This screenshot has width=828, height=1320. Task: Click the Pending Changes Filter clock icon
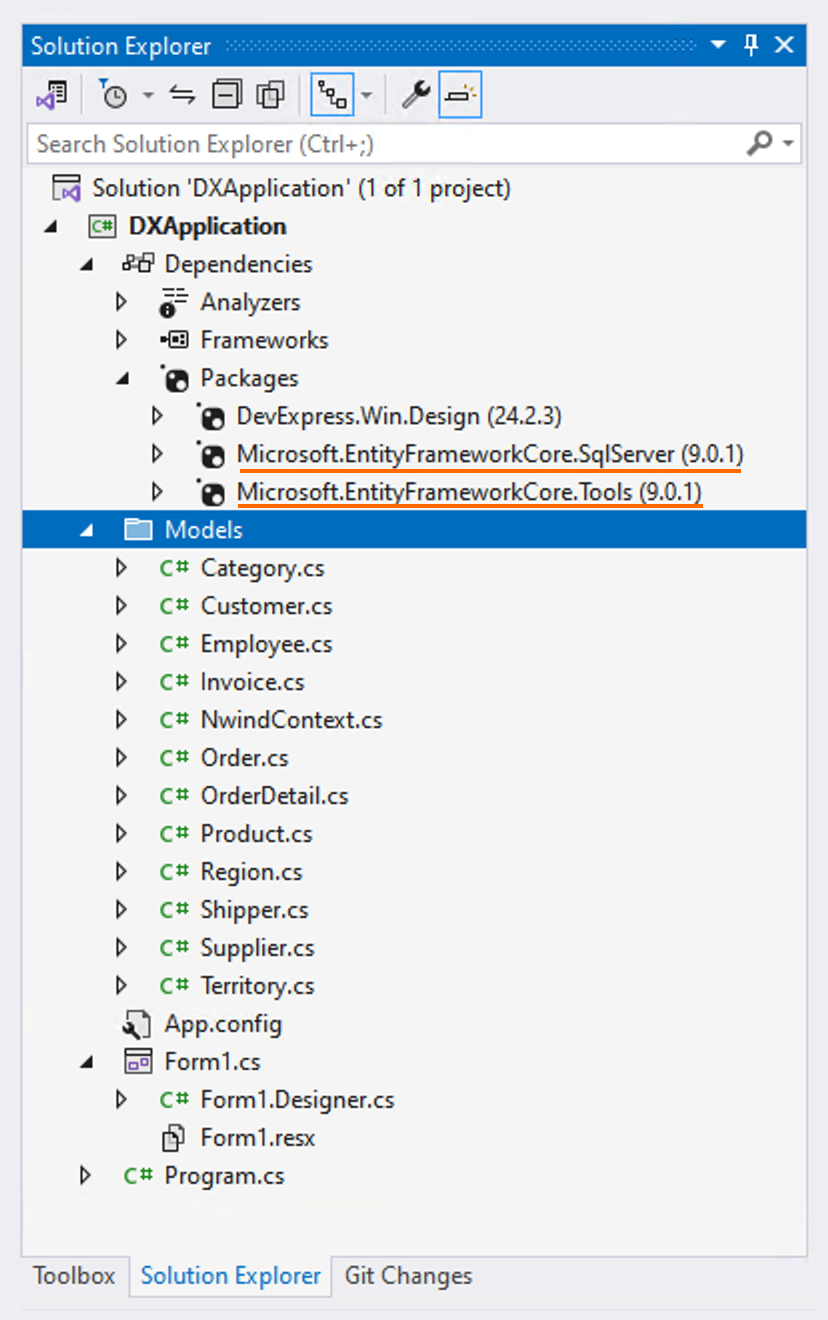(114, 96)
